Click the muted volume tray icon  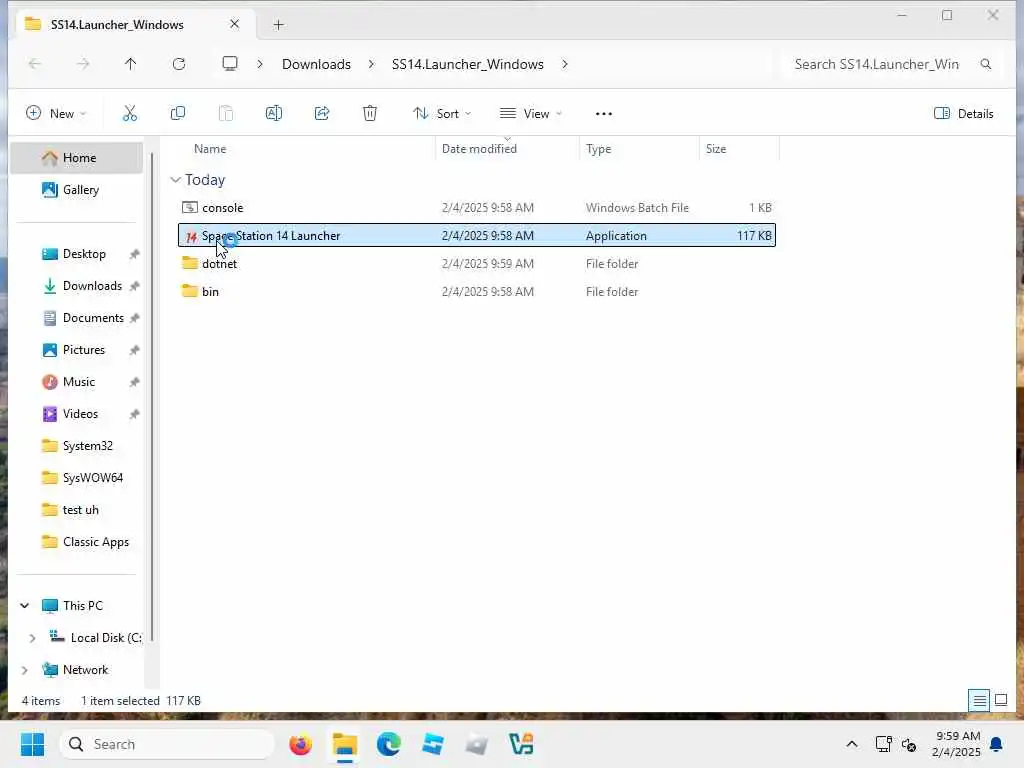pyautogui.click(x=908, y=744)
